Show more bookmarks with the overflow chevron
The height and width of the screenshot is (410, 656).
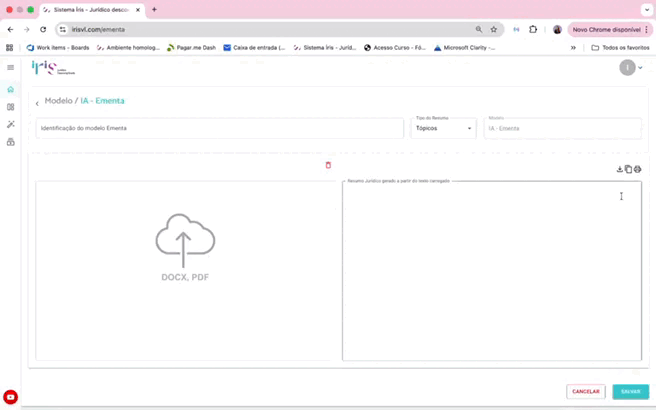click(573, 47)
